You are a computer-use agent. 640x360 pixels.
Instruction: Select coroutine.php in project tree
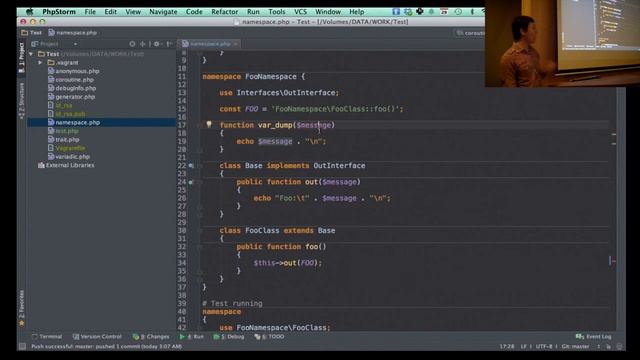tap(71, 80)
